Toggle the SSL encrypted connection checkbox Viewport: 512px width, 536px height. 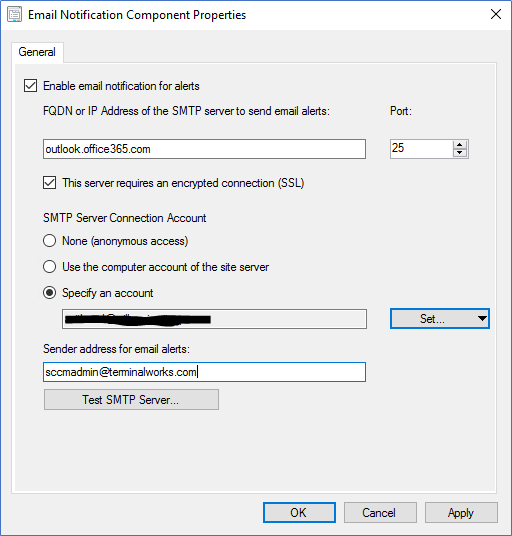click(50, 183)
